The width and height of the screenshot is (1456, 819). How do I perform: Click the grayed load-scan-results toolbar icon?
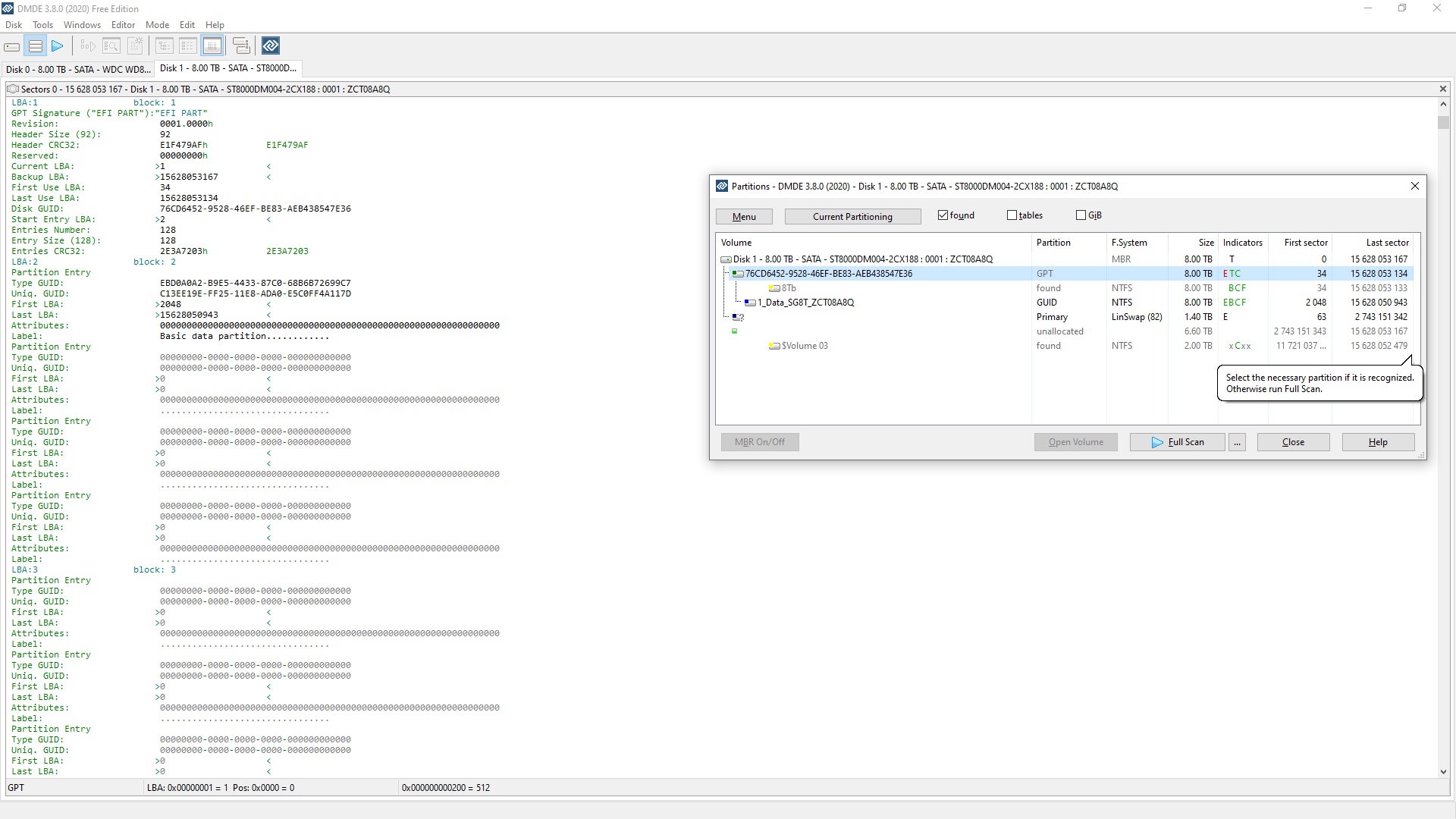coord(88,46)
